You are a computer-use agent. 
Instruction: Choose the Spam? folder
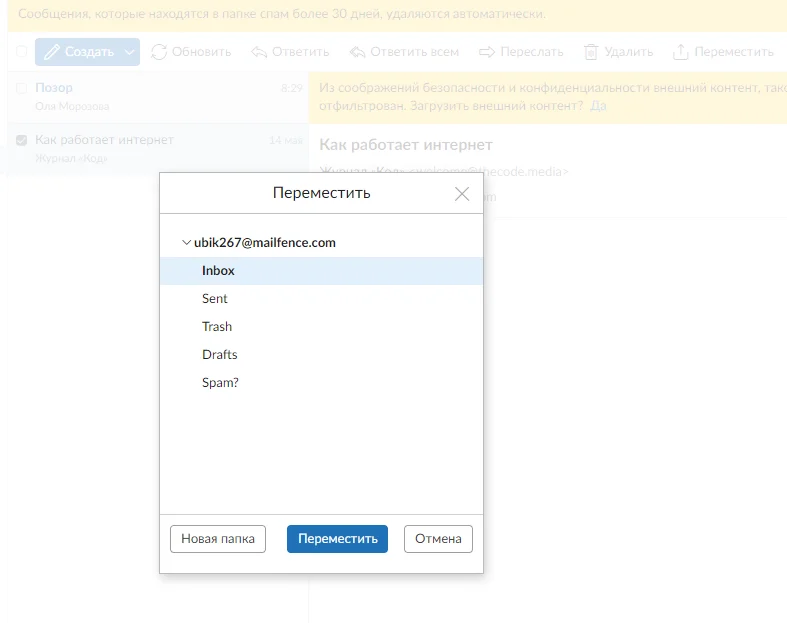[x=220, y=383]
